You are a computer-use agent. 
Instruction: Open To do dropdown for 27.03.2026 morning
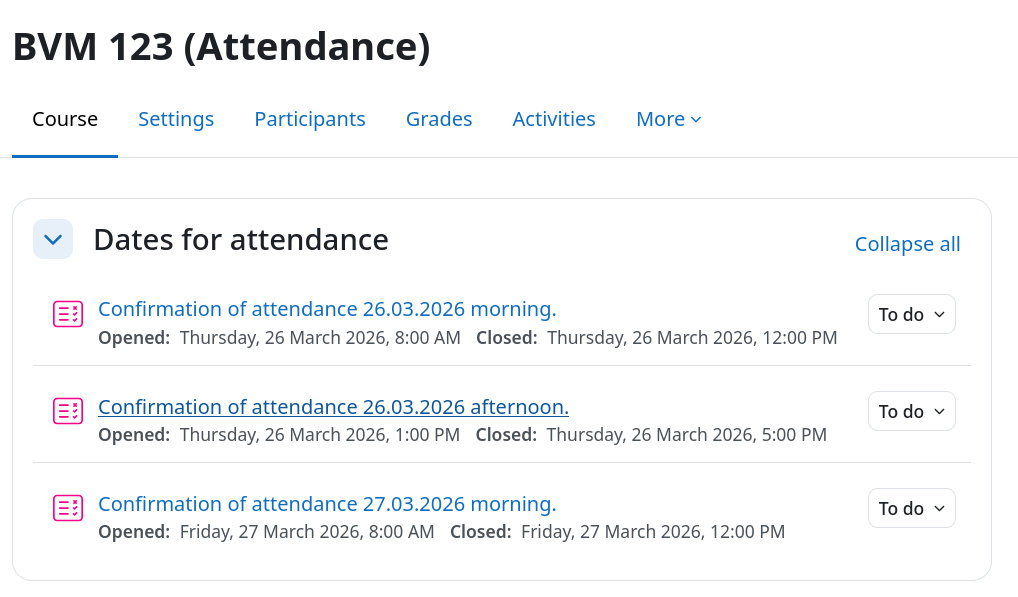click(912, 508)
